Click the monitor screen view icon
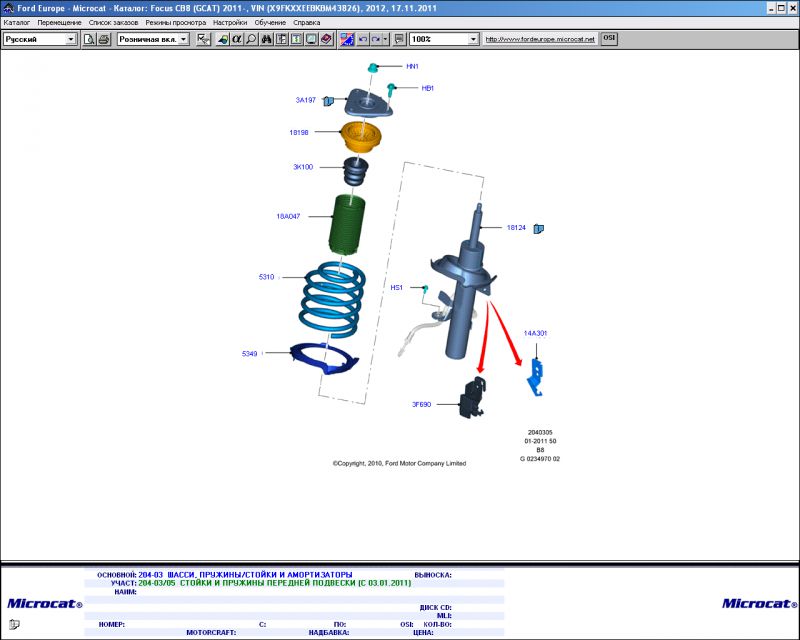The image size is (800, 640). point(311,39)
